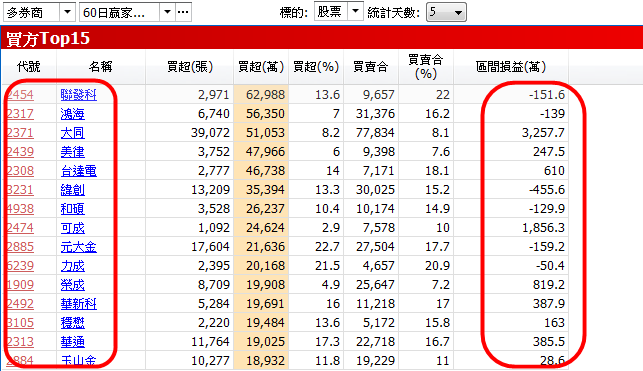This screenshot has width=643, height=371.
Task: Open stock code 3105 link
Action: click(x=20, y=323)
